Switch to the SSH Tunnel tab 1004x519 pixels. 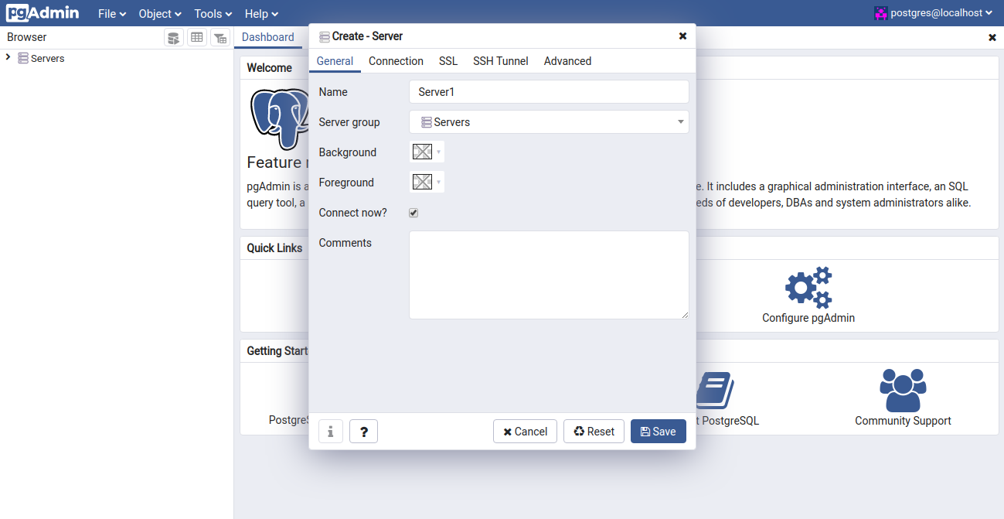coord(501,61)
